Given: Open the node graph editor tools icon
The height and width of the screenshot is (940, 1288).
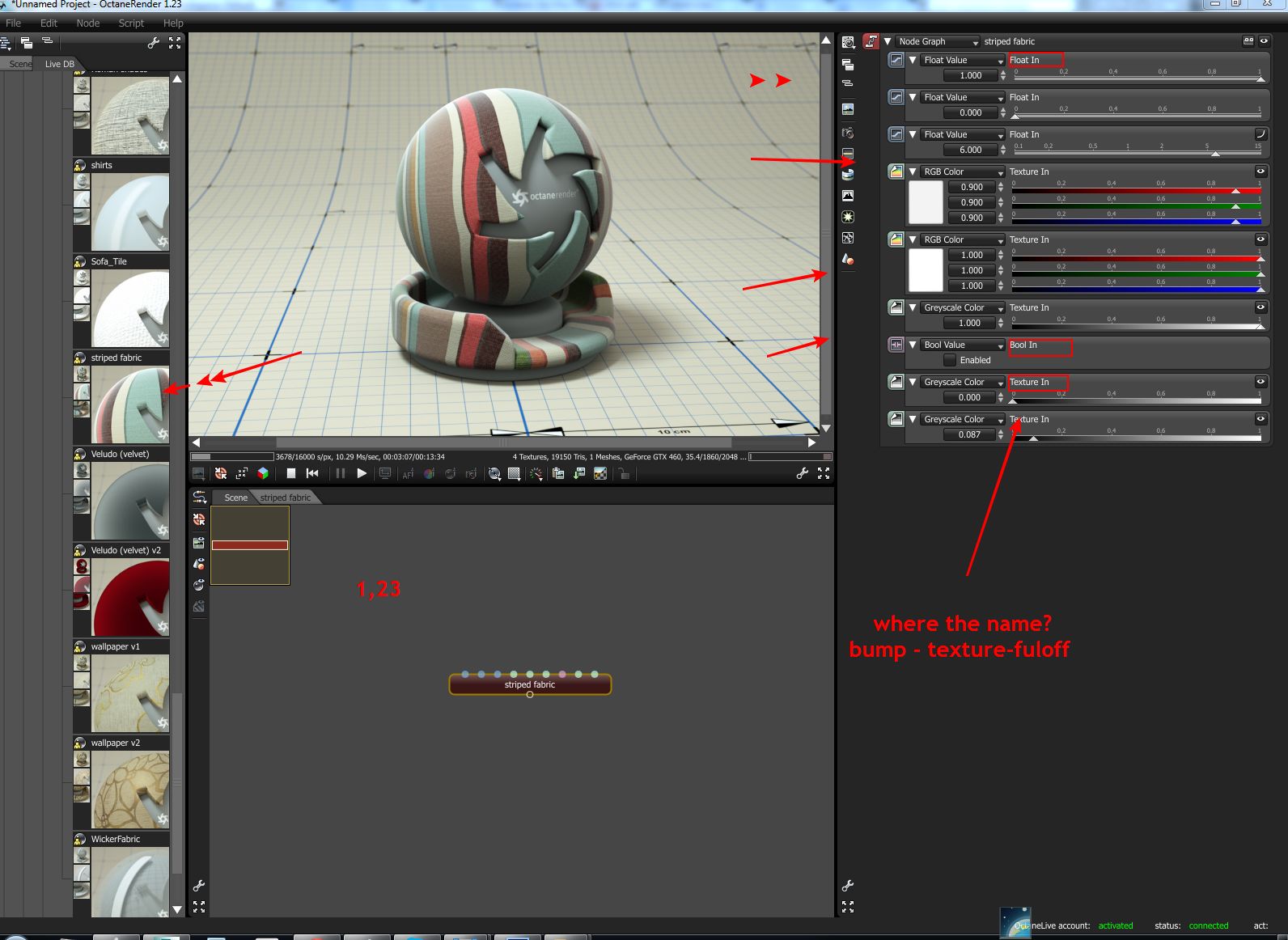Looking at the screenshot, I should click(199, 498).
